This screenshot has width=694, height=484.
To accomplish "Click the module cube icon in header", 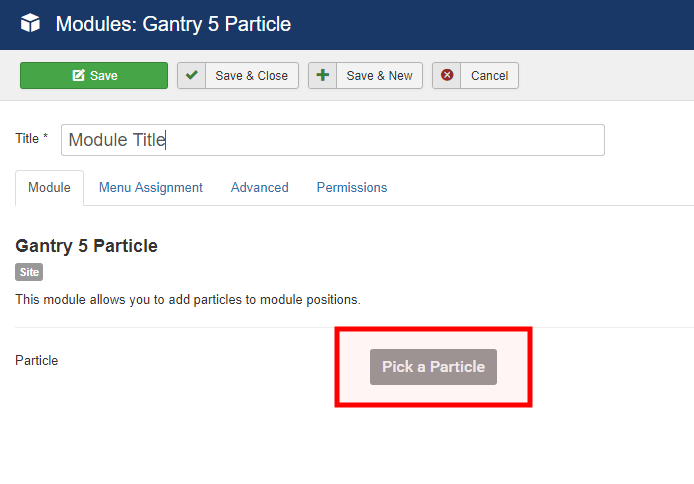I will tap(30, 24).
